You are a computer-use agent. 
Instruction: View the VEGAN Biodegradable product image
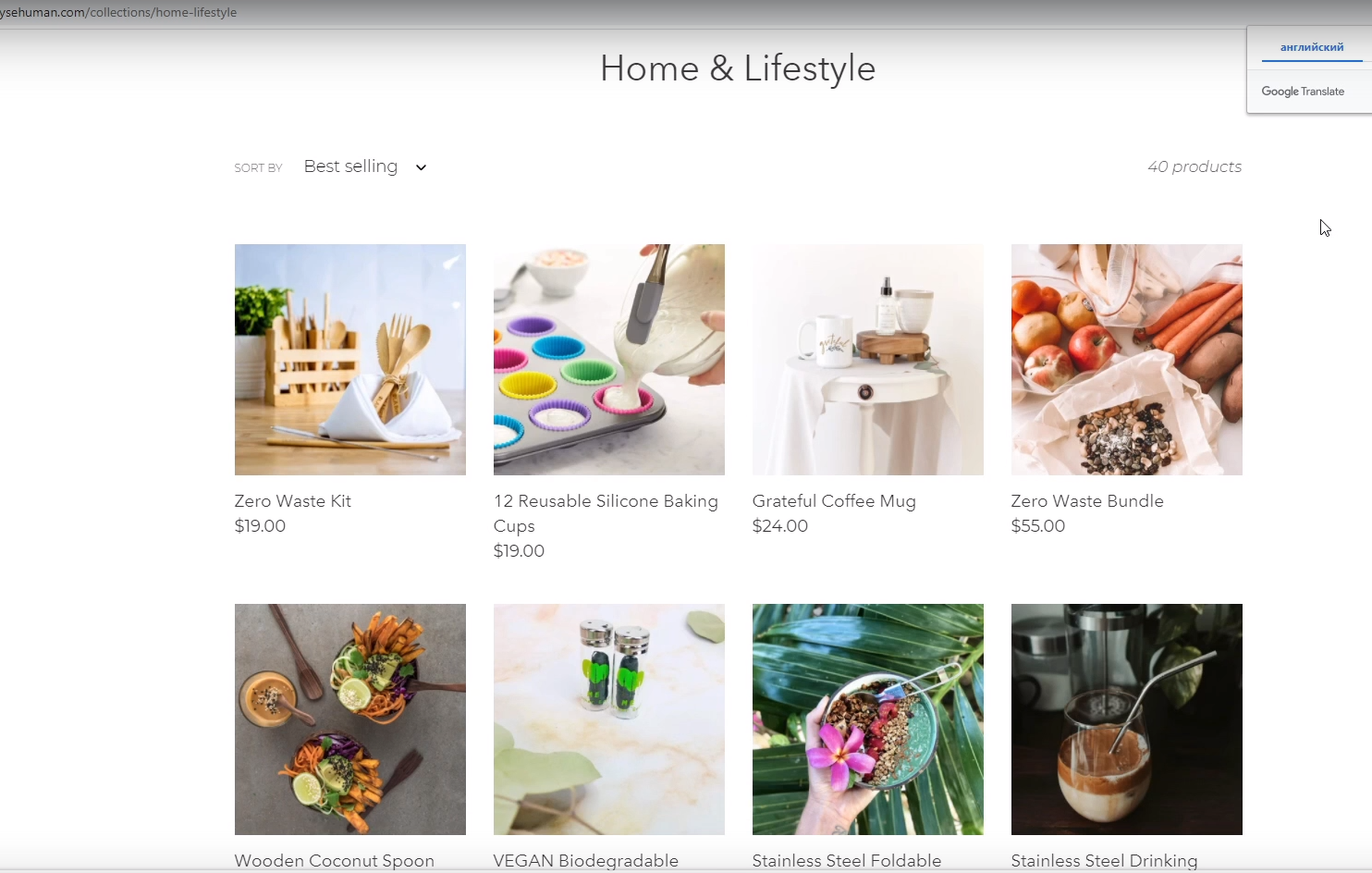609,719
